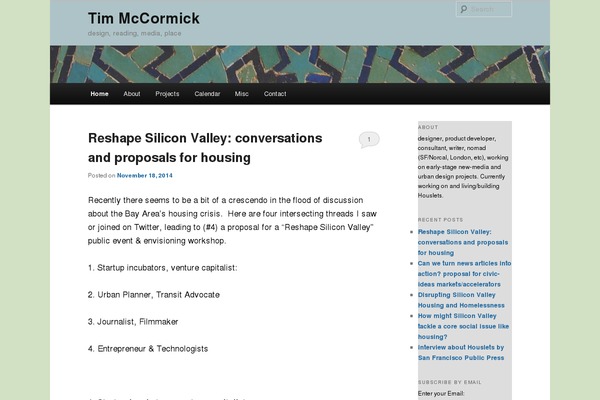Screen dimensions: 600x400
Task: Open Interview about Houslets by SF Public Press
Action: tap(461, 353)
